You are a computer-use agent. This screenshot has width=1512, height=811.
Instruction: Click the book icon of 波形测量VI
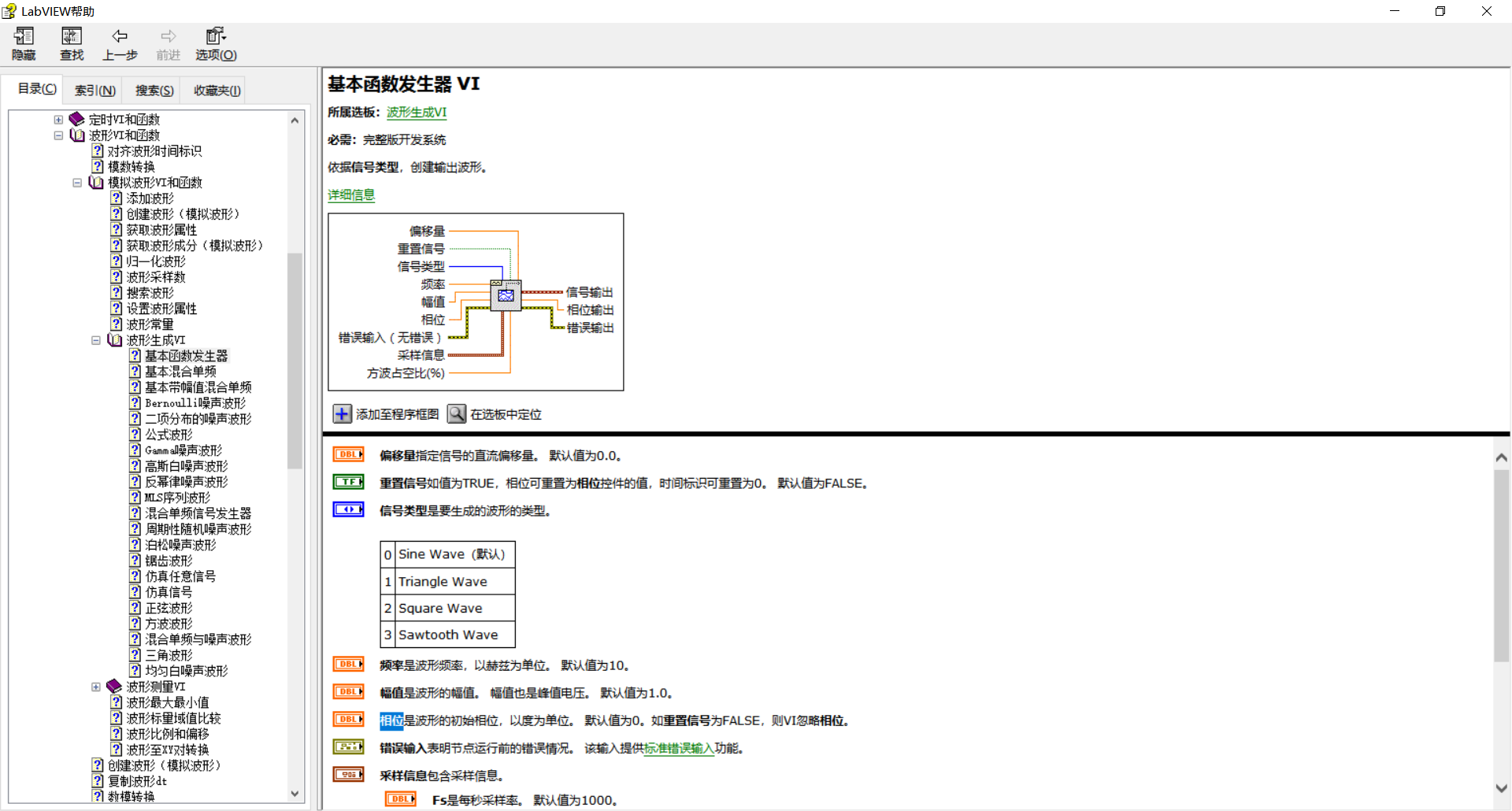pyautogui.click(x=114, y=686)
